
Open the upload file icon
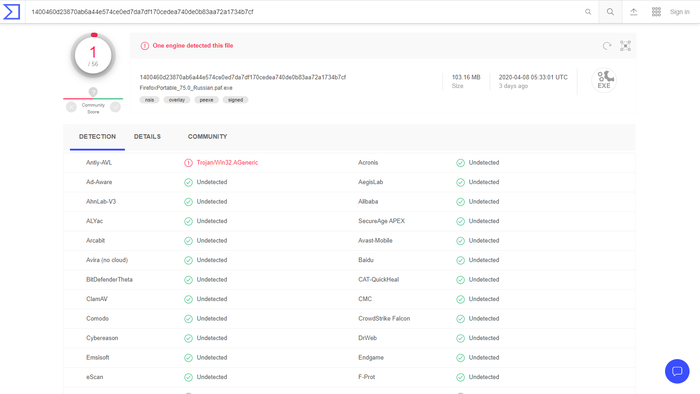click(633, 12)
